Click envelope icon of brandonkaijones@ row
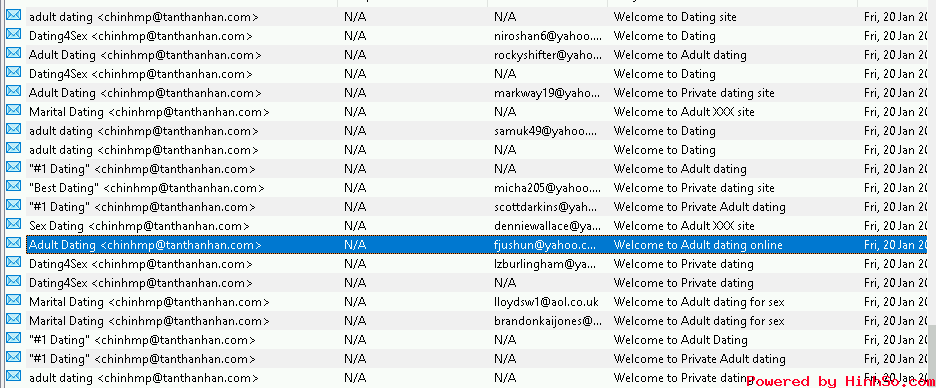936x388 pixels. [13, 320]
